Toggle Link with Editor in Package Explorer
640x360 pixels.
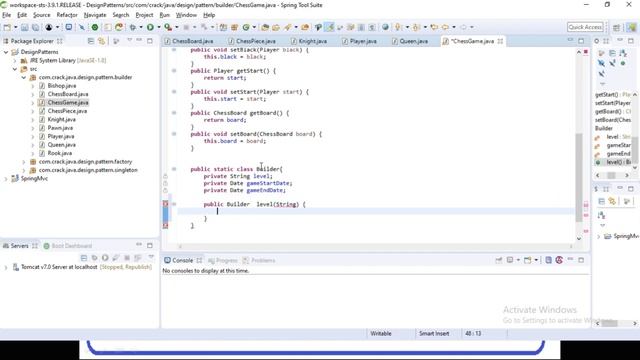tap(101, 41)
